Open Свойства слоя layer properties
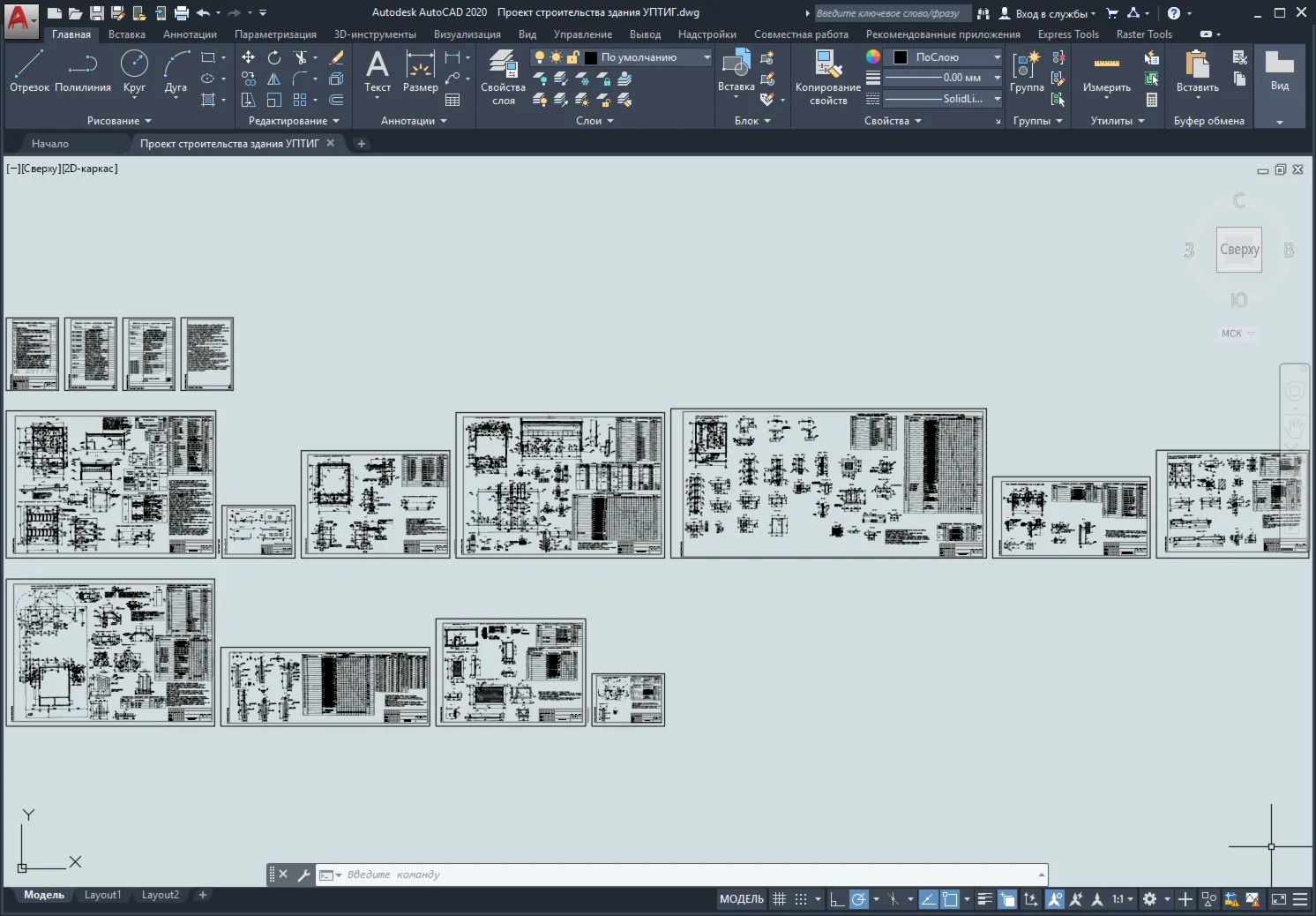Viewport: 1316px width, 916px height. (503, 78)
